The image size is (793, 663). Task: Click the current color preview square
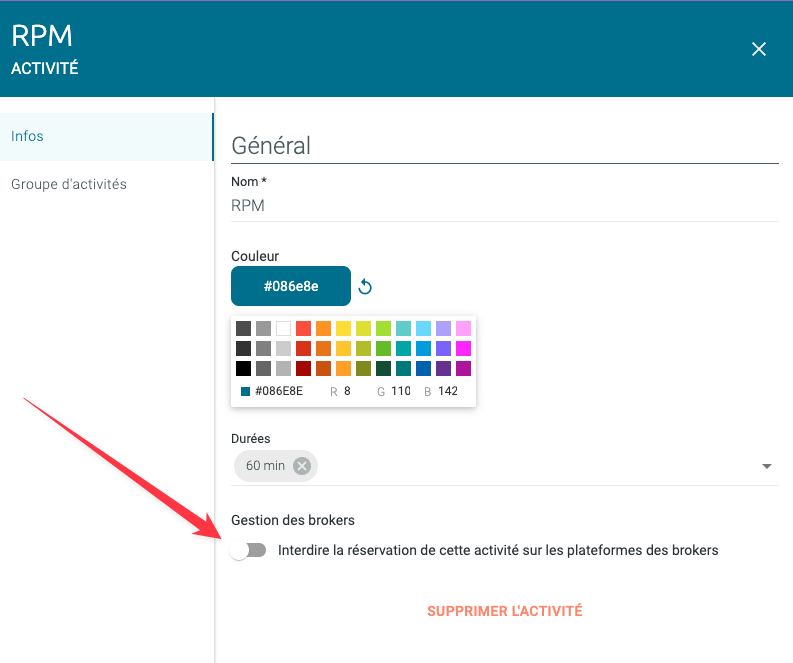[245, 391]
